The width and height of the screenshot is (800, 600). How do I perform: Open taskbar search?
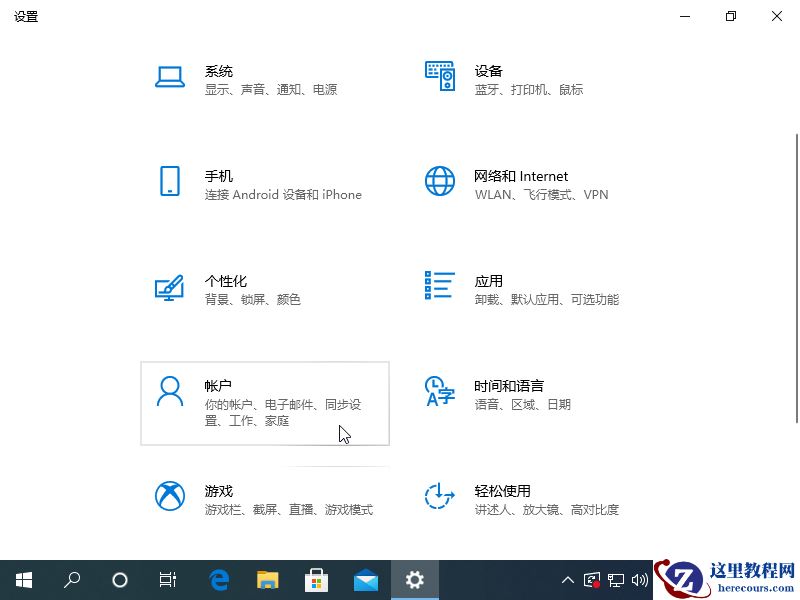click(x=71, y=580)
